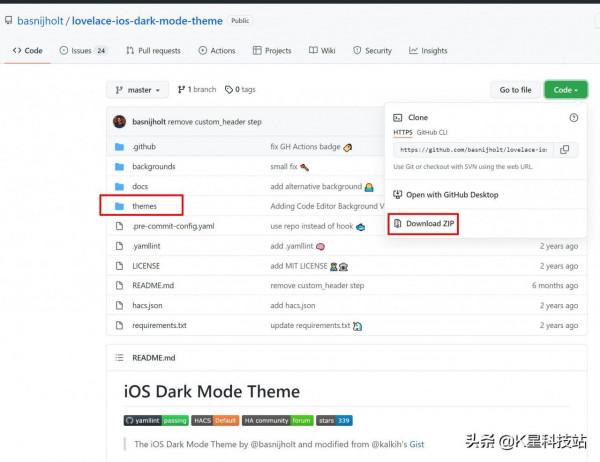Click the commit author avatar
Image resolution: width=600 pixels, height=462 pixels.
(120, 121)
